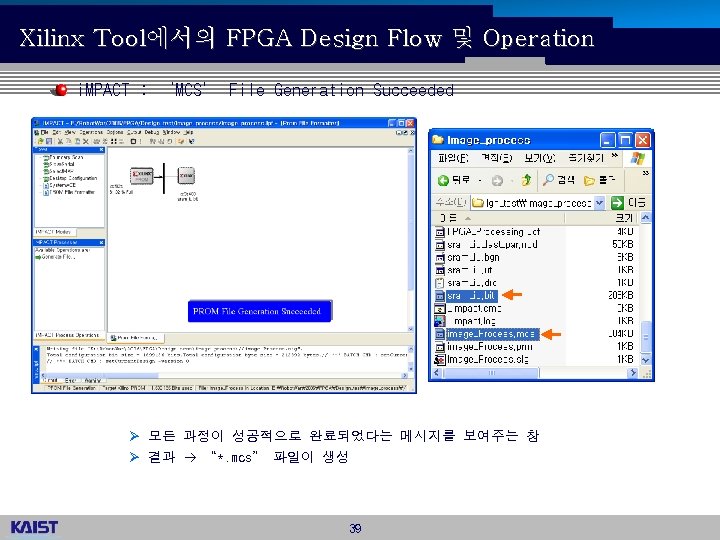Open the Edit menu in iMPACT

coord(56,132)
